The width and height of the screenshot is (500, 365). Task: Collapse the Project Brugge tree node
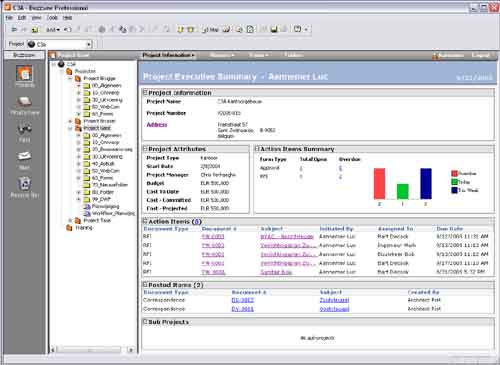click(70, 79)
